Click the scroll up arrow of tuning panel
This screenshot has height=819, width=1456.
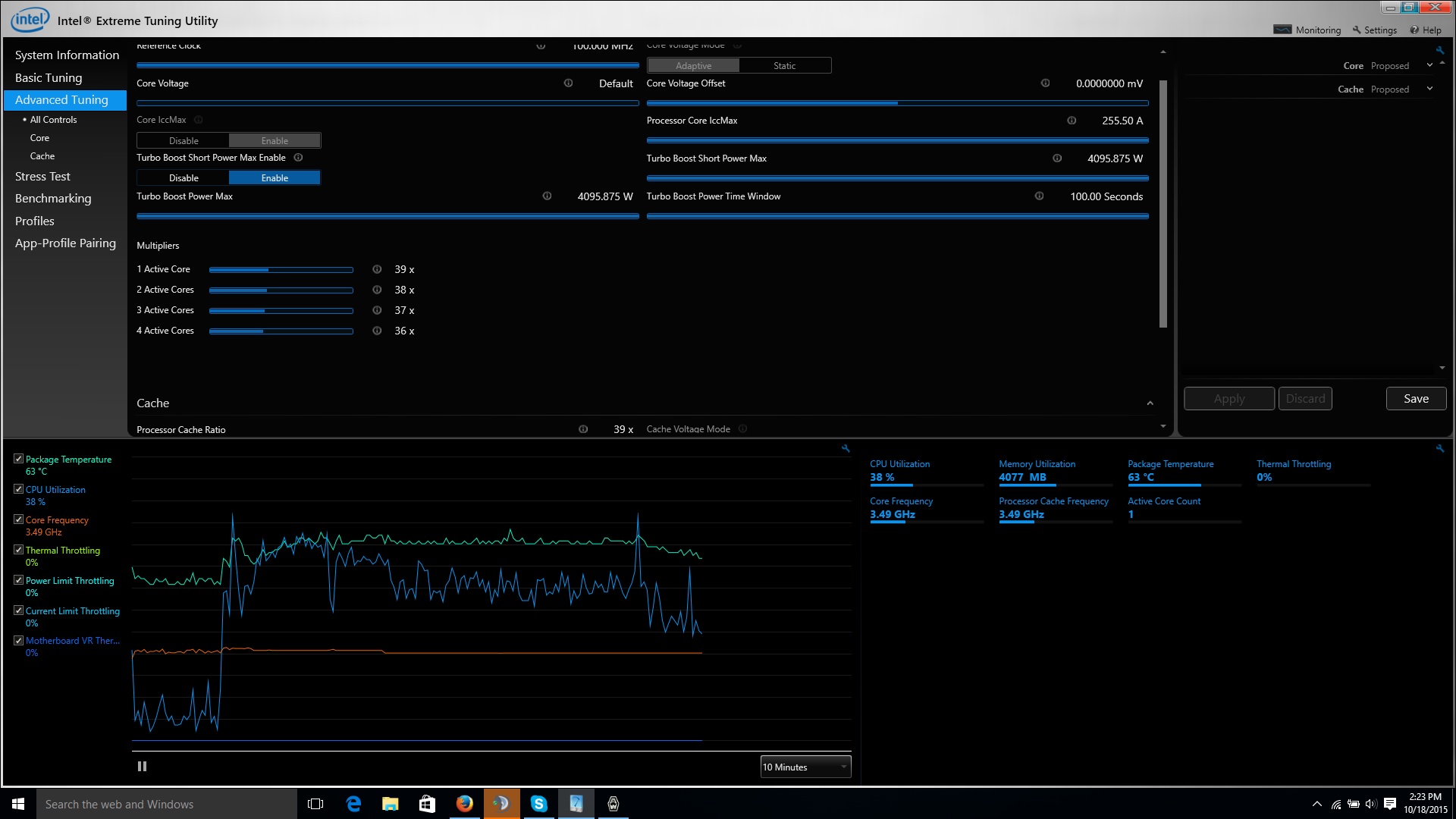pos(1163,52)
